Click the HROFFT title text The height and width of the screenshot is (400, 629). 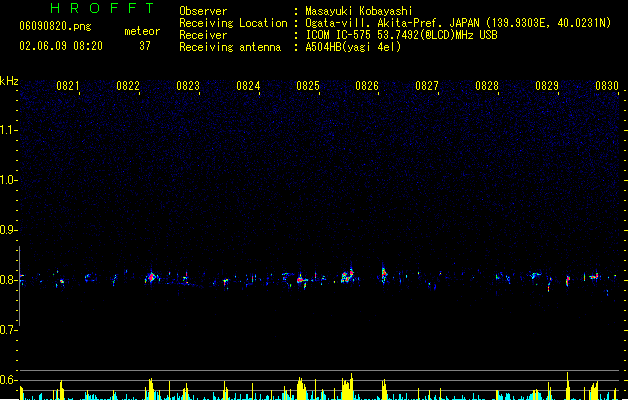point(102,8)
